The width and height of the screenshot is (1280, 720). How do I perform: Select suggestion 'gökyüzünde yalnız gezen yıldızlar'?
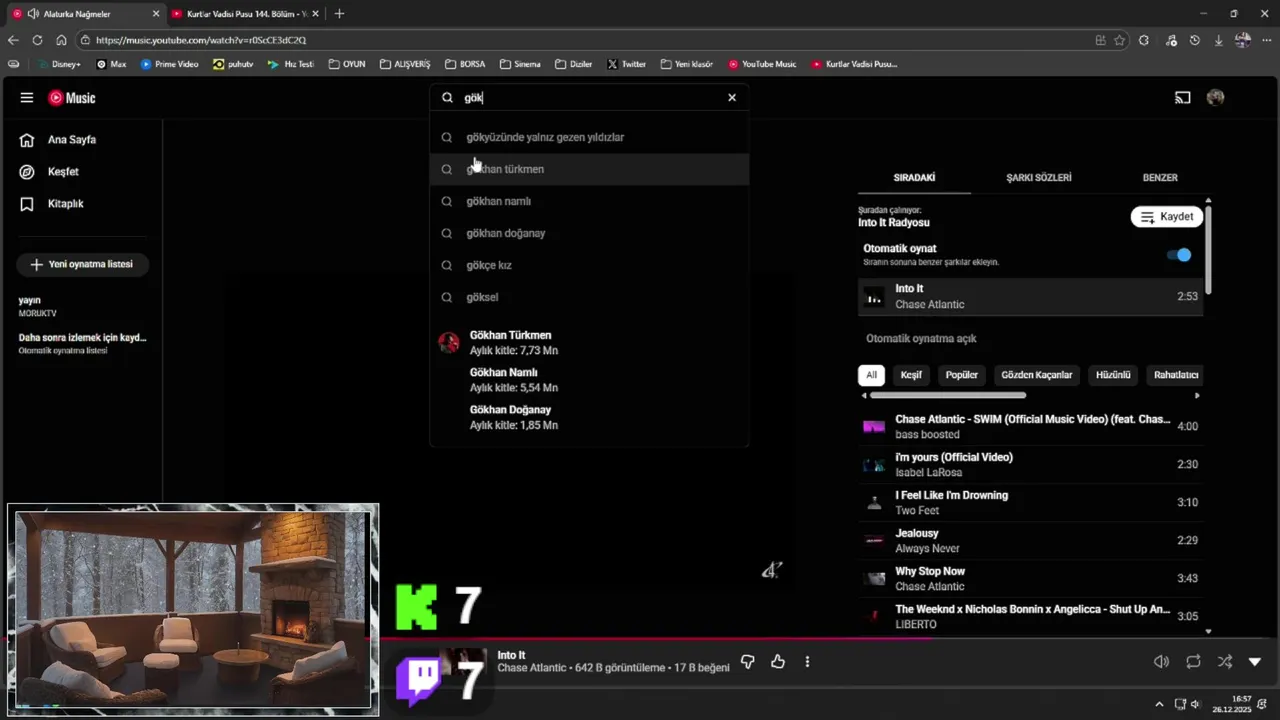click(590, 137)
